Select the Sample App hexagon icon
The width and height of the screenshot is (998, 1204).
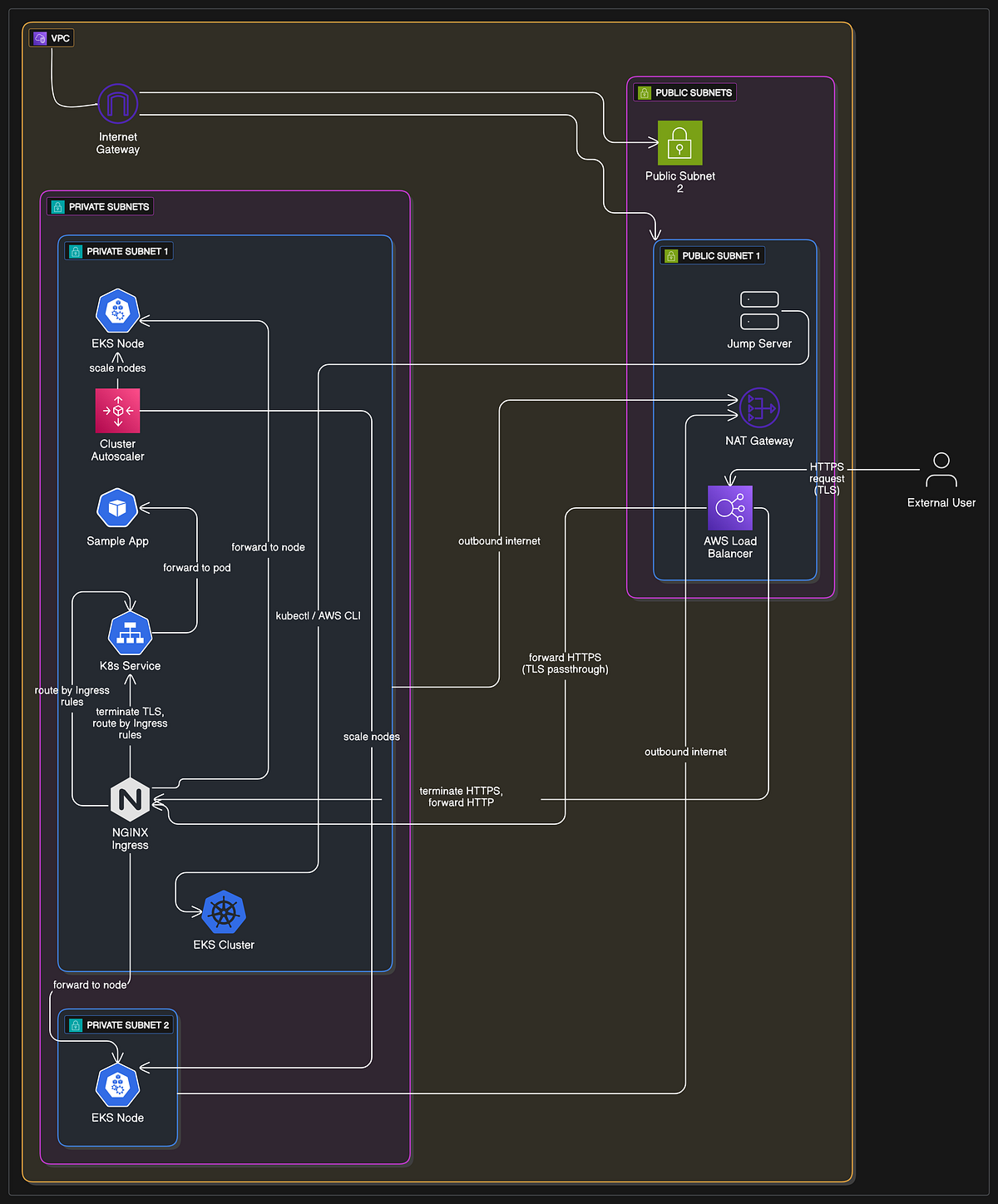tap(117, 507)
